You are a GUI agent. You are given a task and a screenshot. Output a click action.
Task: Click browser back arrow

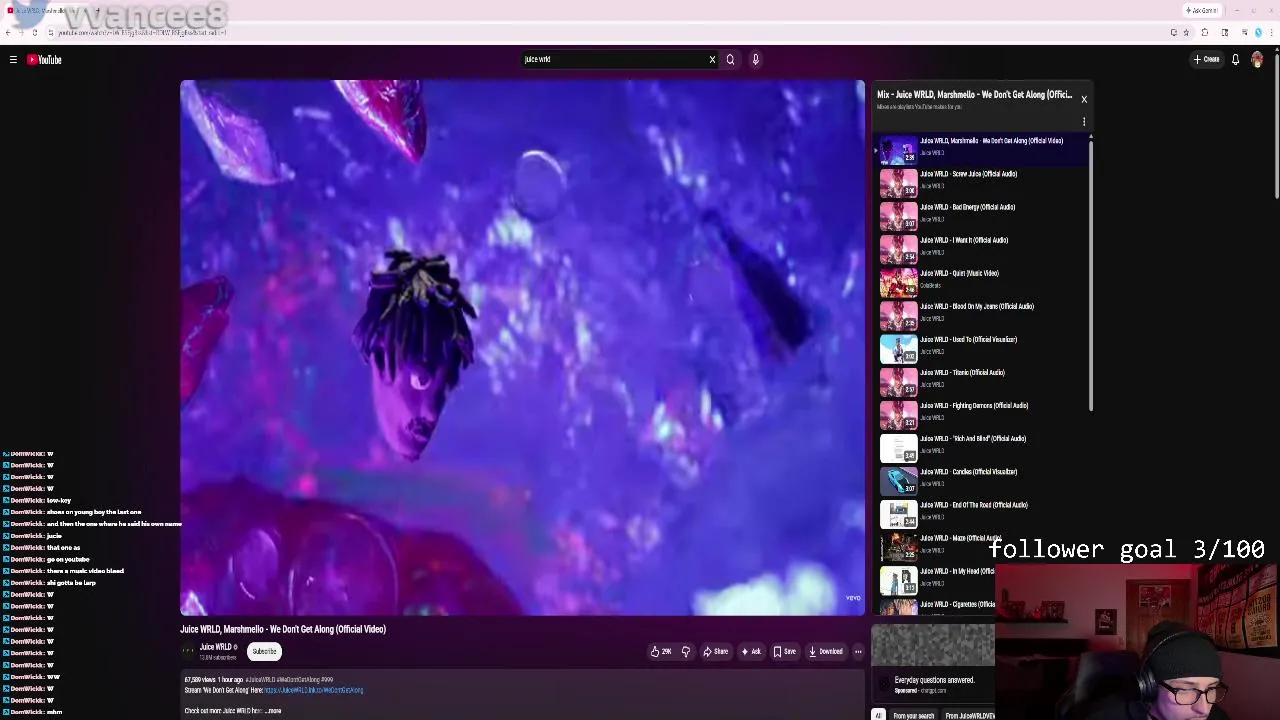8,32
